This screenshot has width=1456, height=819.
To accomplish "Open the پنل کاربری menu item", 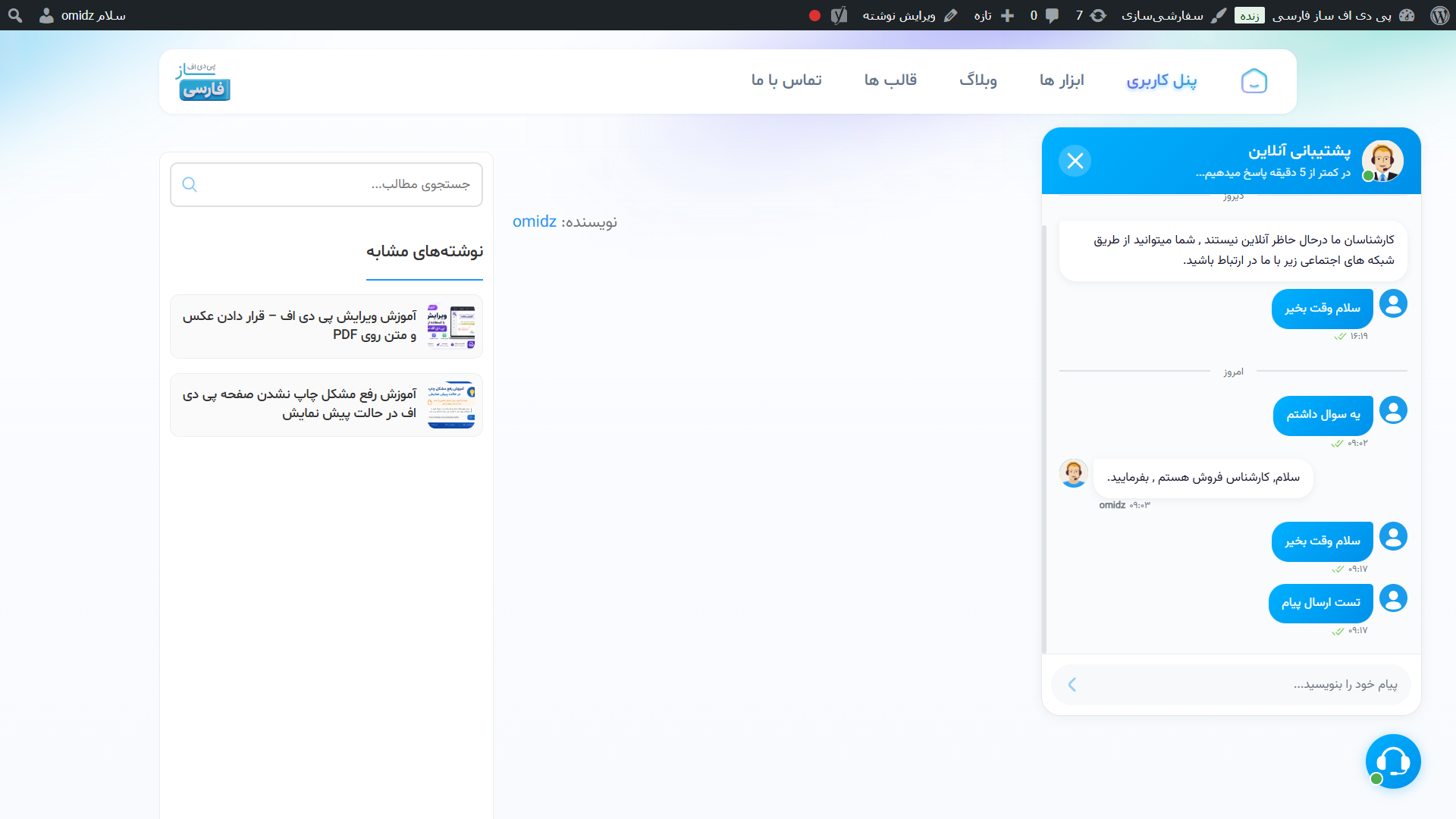I will point(1161,80).
